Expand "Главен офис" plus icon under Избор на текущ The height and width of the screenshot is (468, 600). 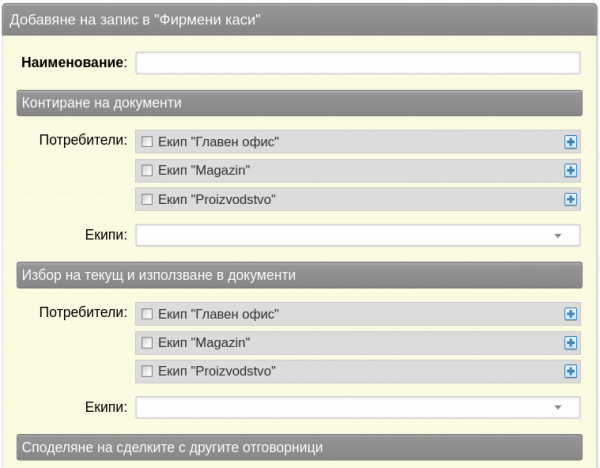click(570, 314)
